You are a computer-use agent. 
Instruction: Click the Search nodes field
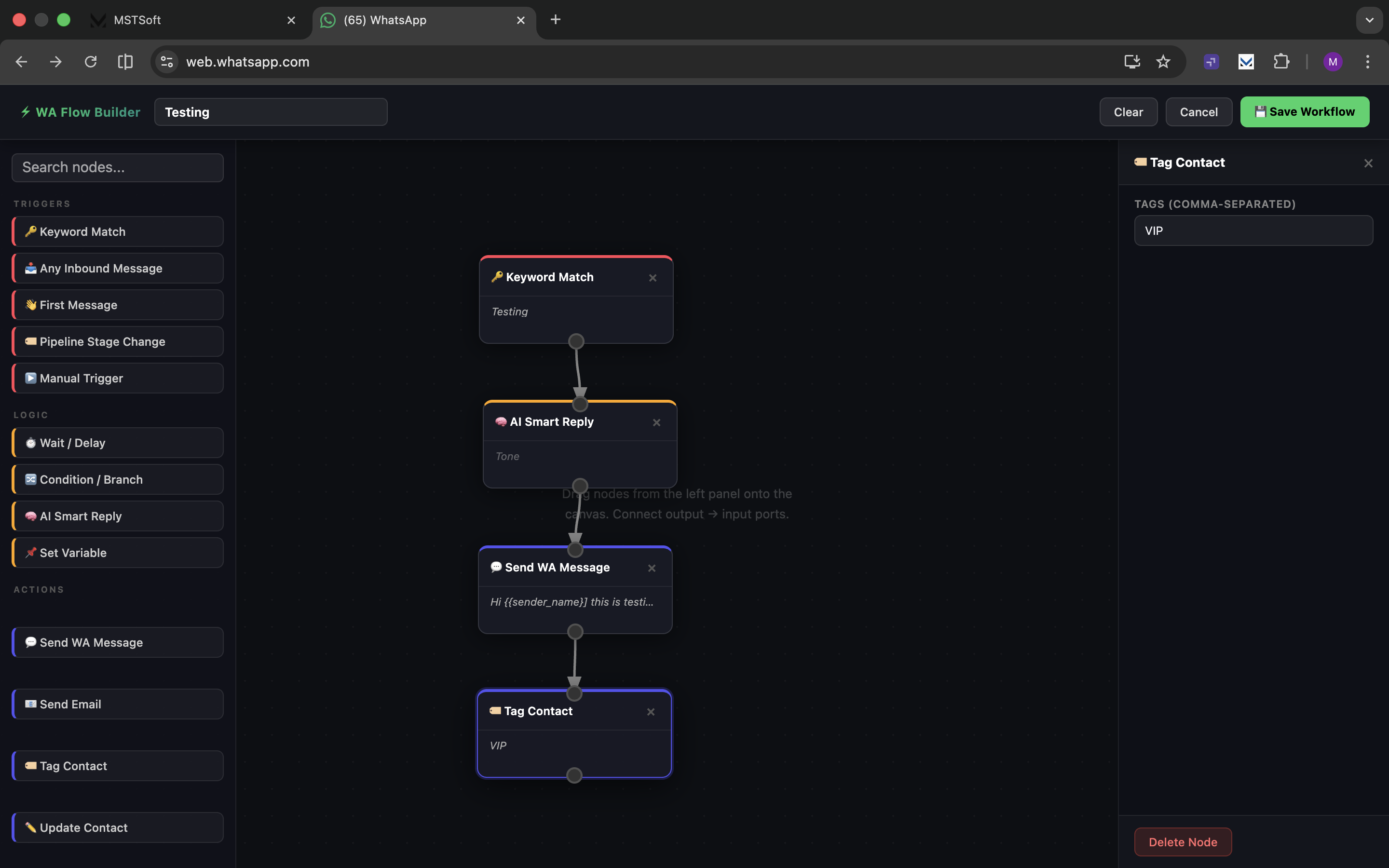point(118,168)
